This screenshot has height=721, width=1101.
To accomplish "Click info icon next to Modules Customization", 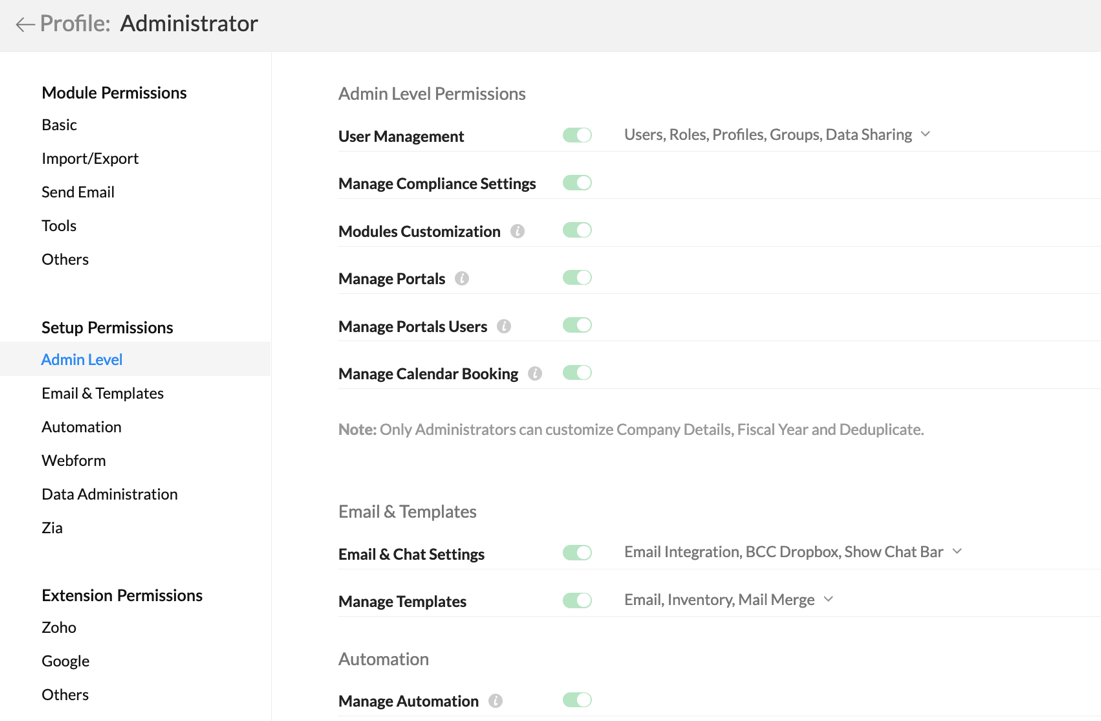I will 517,231.
